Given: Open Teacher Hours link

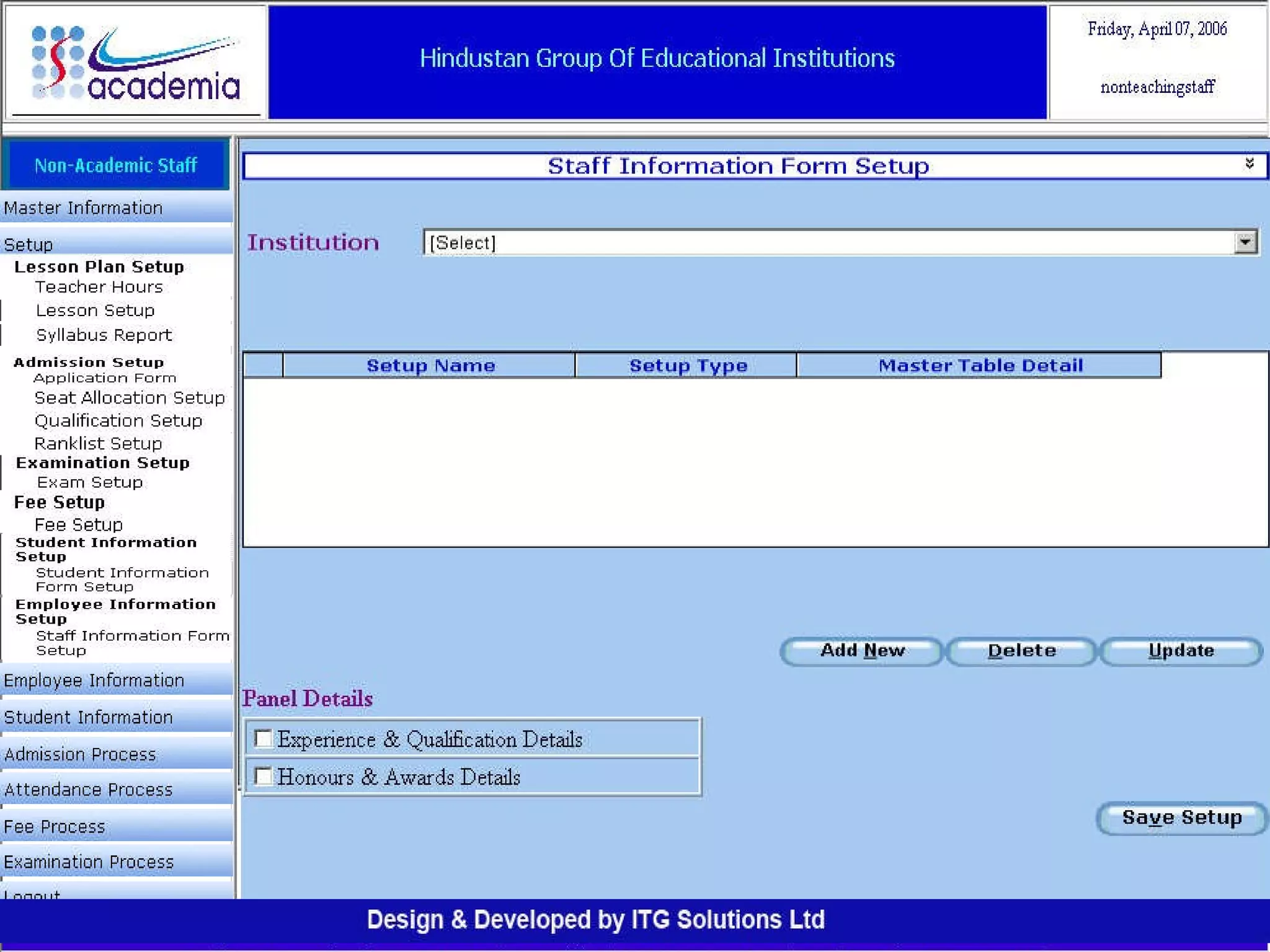Looking at the screenshot, I should pyautogui.click(x=99, y=287).
